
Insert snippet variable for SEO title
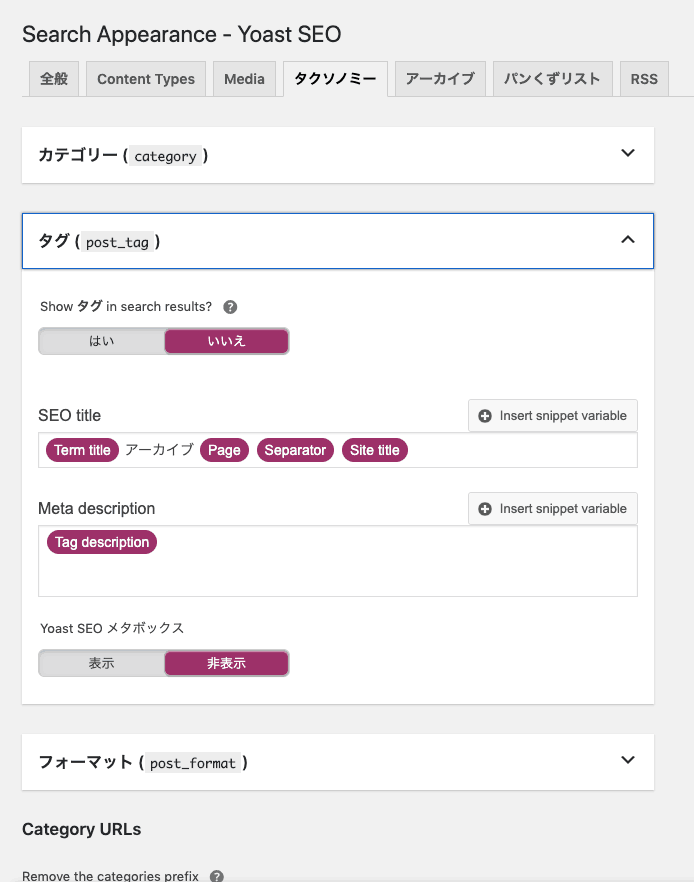[552, 415]
